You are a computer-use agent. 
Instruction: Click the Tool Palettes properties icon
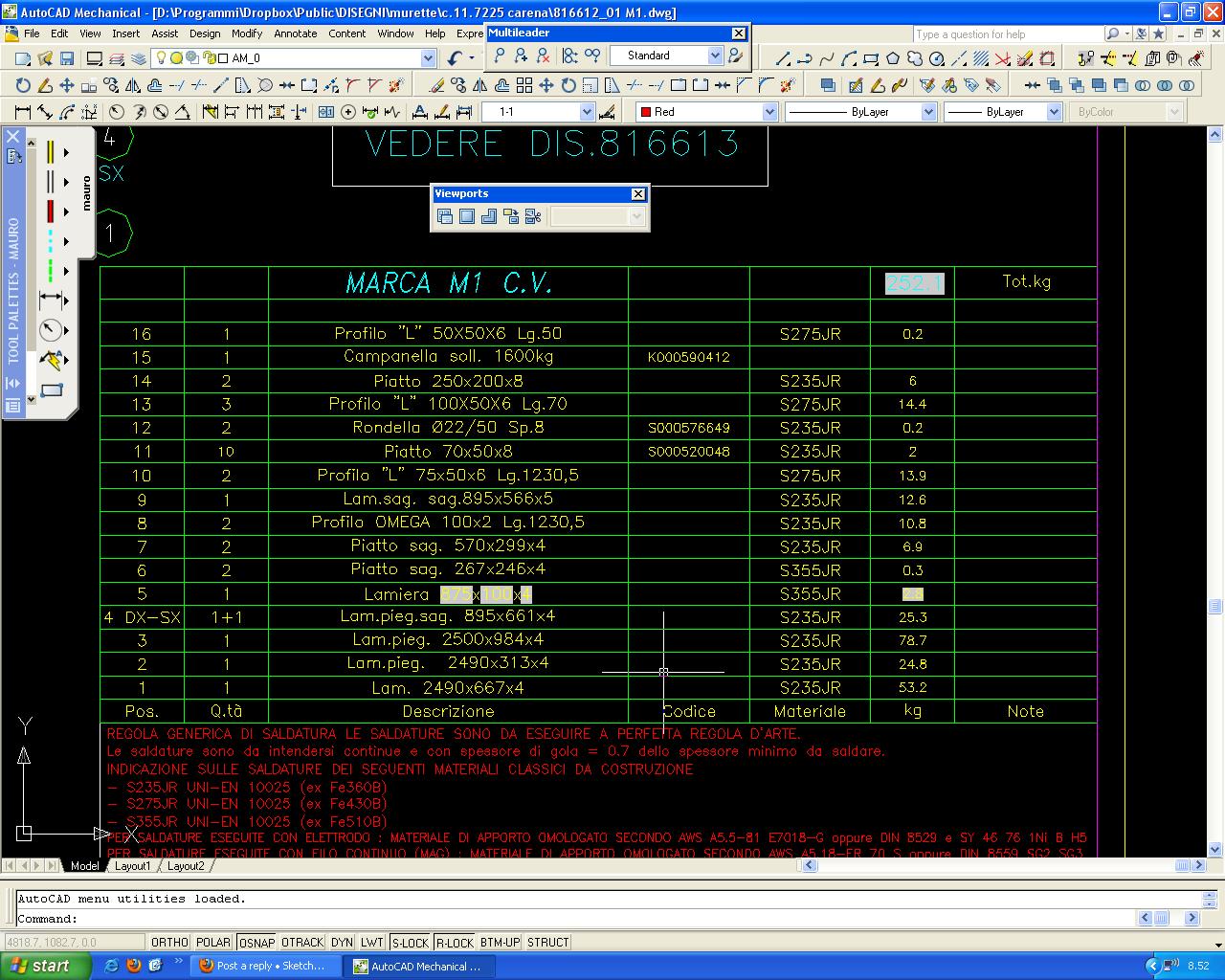13,406
